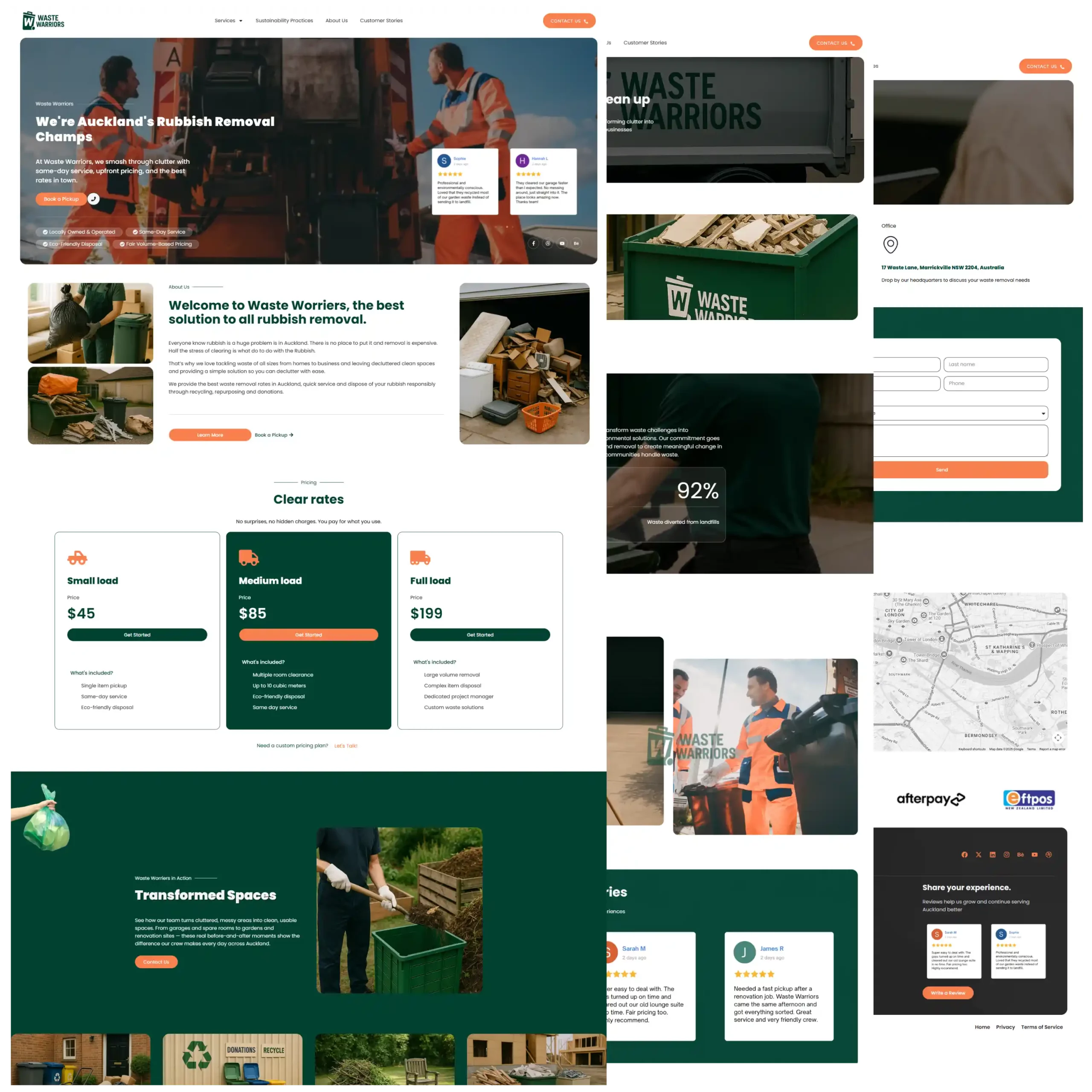
Task: Click the 'Locally Owned & Operated' badge
Action: click(x=79, y=232)
